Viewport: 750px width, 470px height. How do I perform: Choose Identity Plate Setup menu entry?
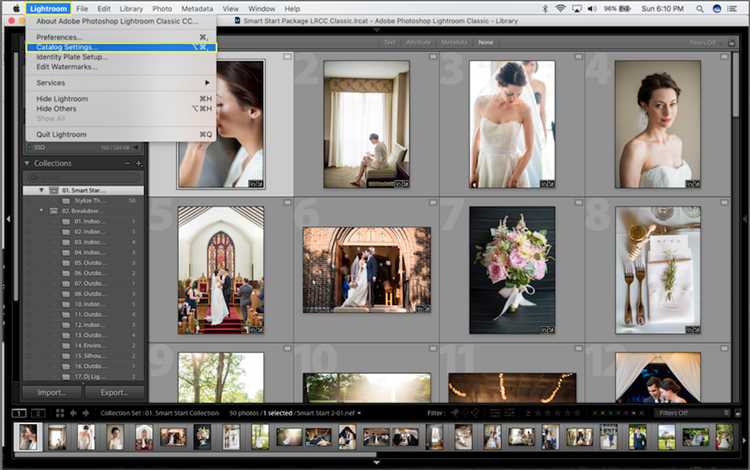click(121, 57)
